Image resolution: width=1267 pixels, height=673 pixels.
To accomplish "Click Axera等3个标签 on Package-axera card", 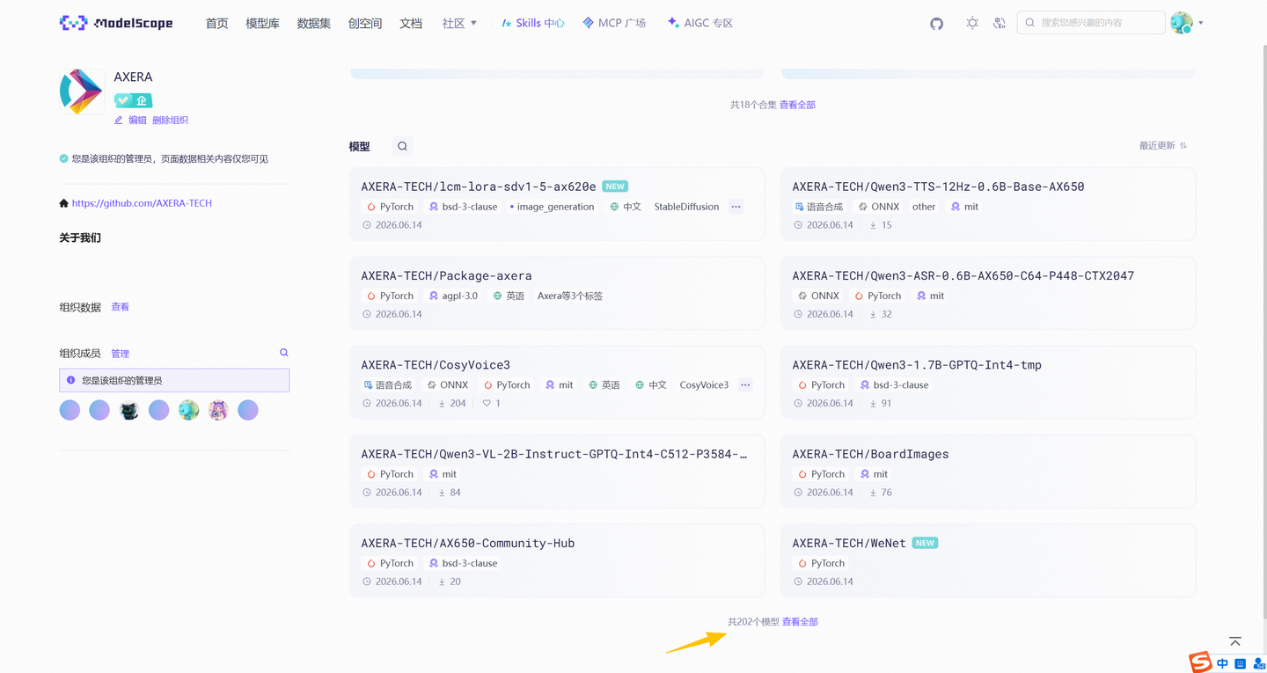I will coord(570,296).
